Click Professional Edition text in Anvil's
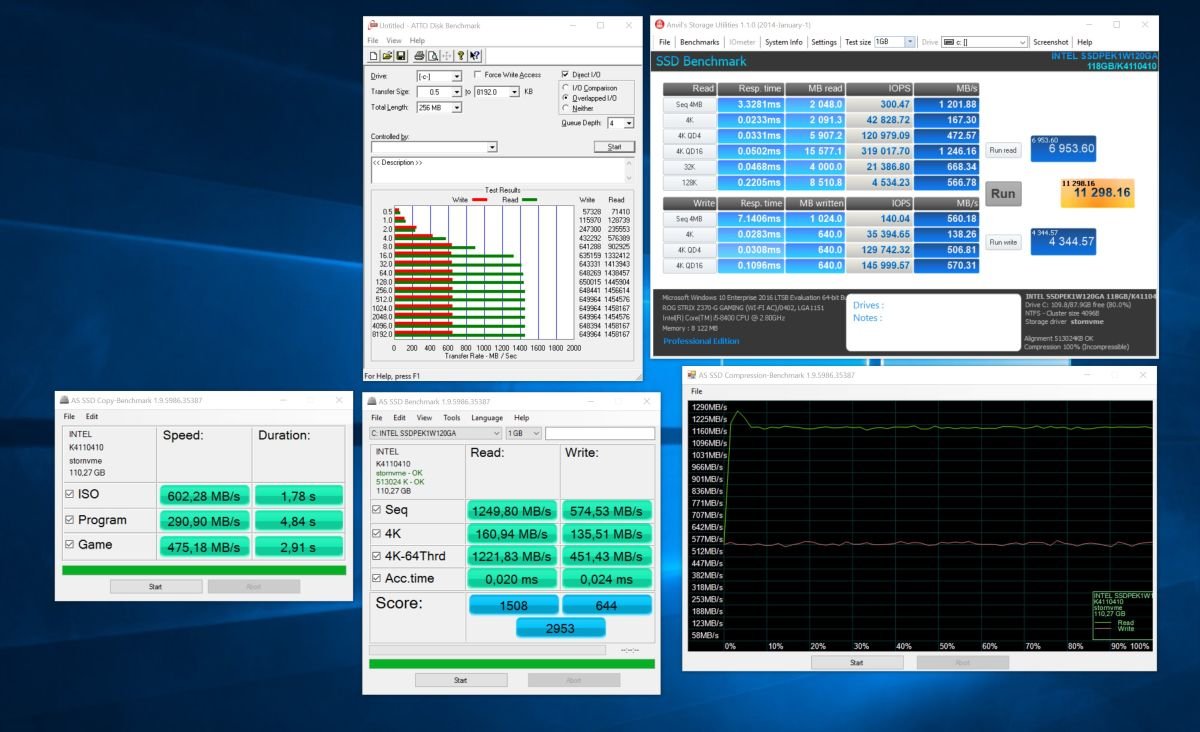This screenshot has width=1200, height=732. [701, 341]
